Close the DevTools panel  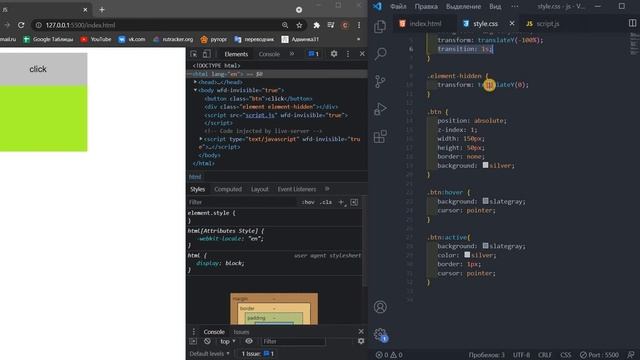click(x=362, y=53)
